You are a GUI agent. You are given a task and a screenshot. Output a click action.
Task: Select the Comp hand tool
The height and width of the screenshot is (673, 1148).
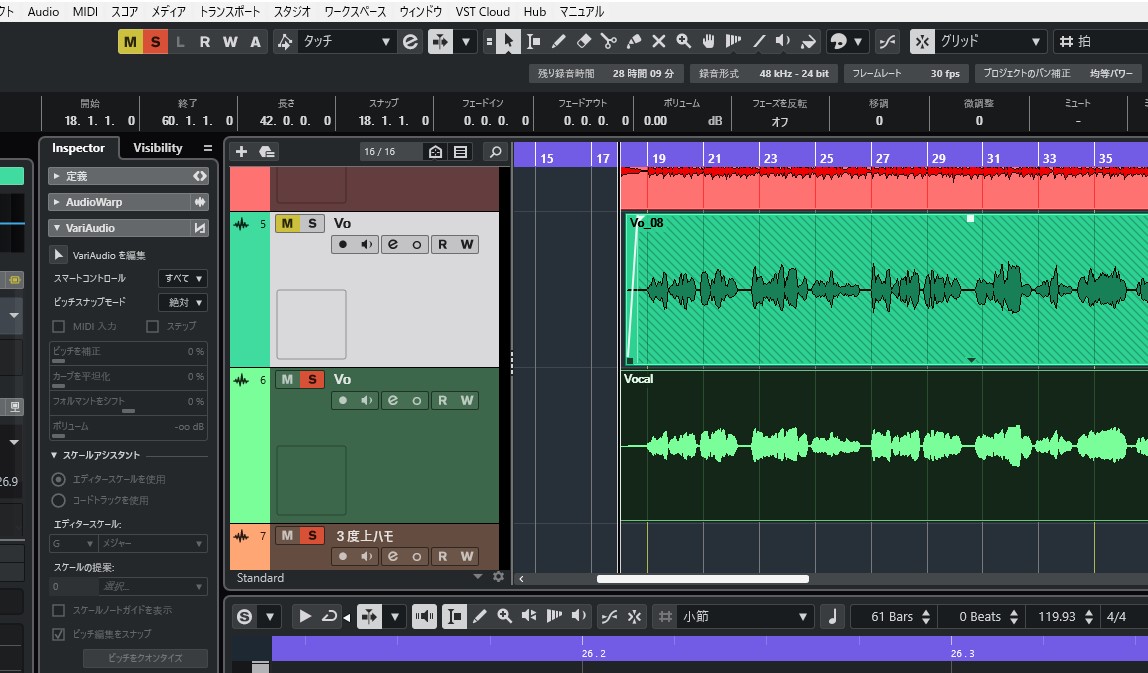[708, 42]
